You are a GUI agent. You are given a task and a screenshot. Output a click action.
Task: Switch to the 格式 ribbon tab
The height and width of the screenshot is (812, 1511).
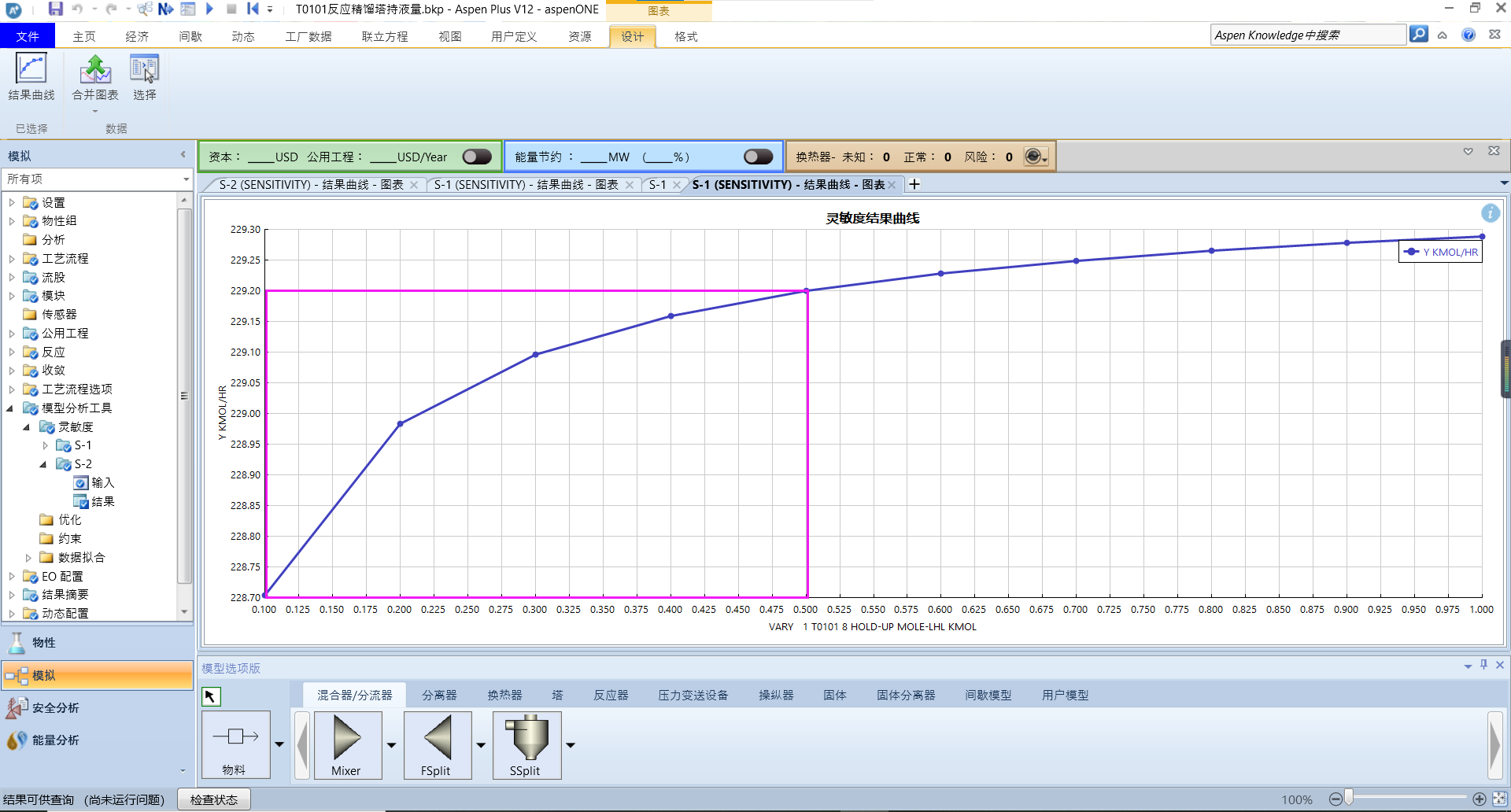pos(686,36)
